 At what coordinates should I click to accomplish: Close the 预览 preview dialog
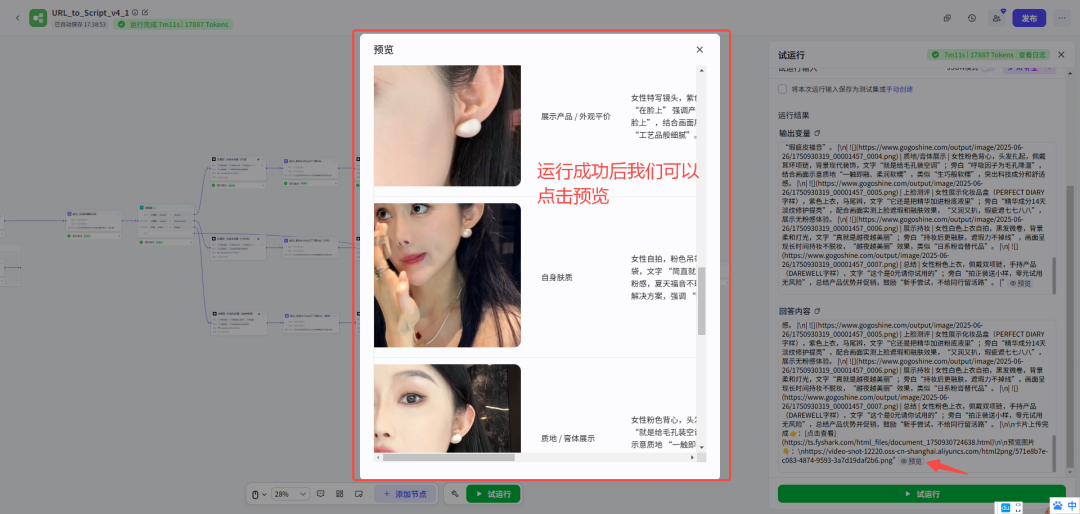[x=699, y=50]
